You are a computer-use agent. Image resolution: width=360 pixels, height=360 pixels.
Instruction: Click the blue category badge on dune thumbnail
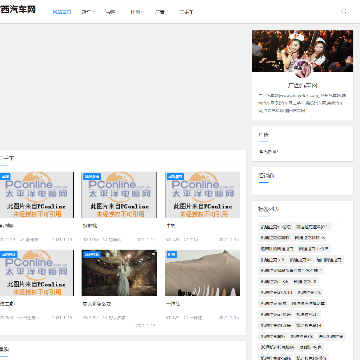tap(171, 254)
